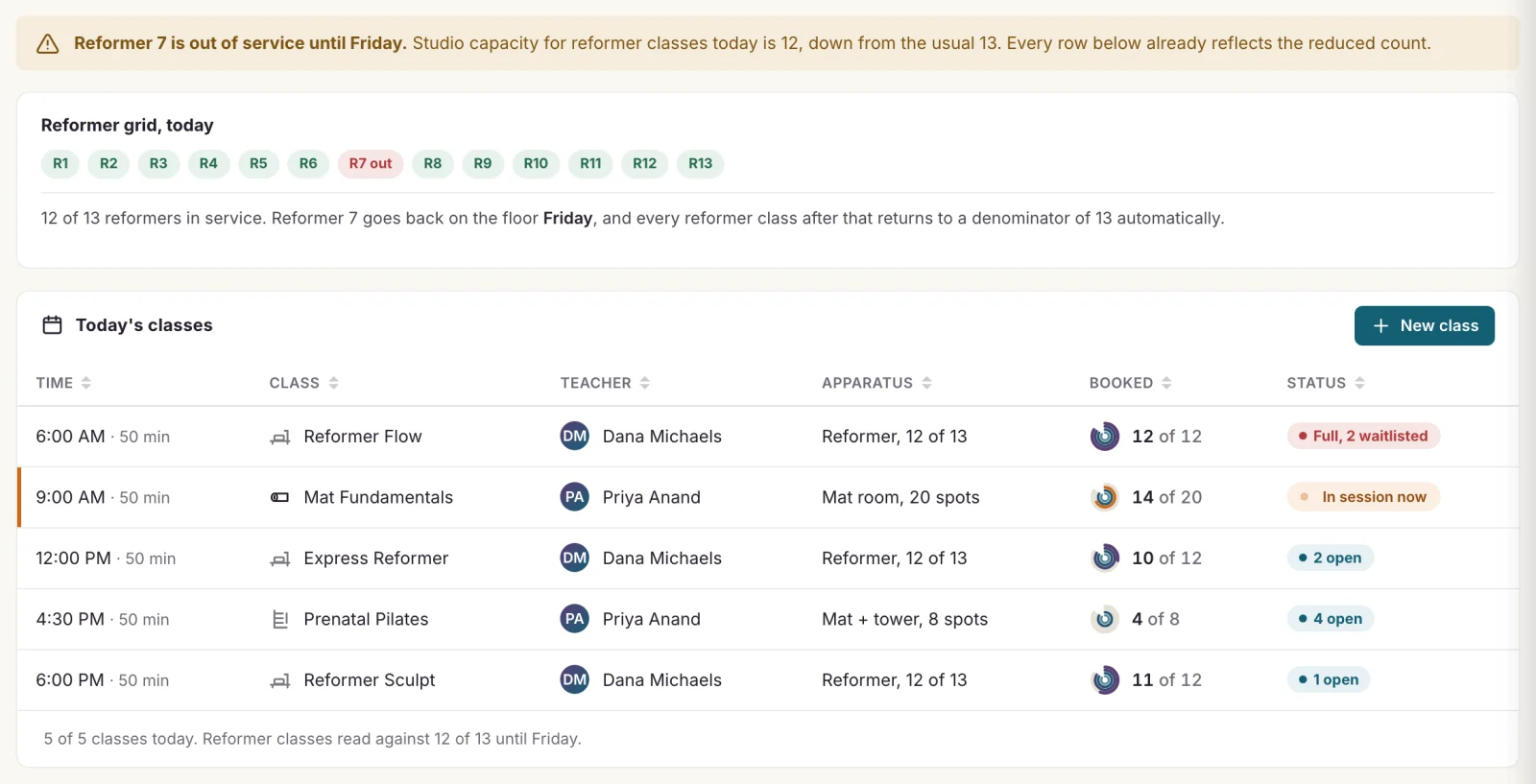Click the DM avatar in the 12:00 PM row
The image size is (1536, 784).
click(575, 558)
